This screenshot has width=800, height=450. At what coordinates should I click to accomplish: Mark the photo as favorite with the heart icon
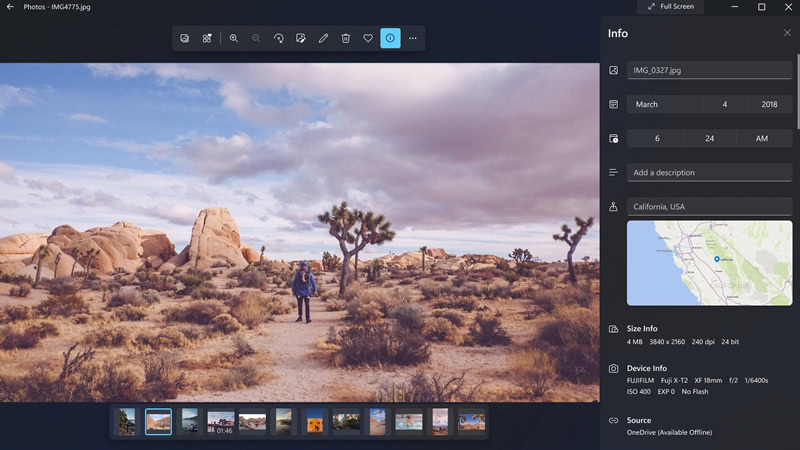pyautogui.click(x=368, y=38)
